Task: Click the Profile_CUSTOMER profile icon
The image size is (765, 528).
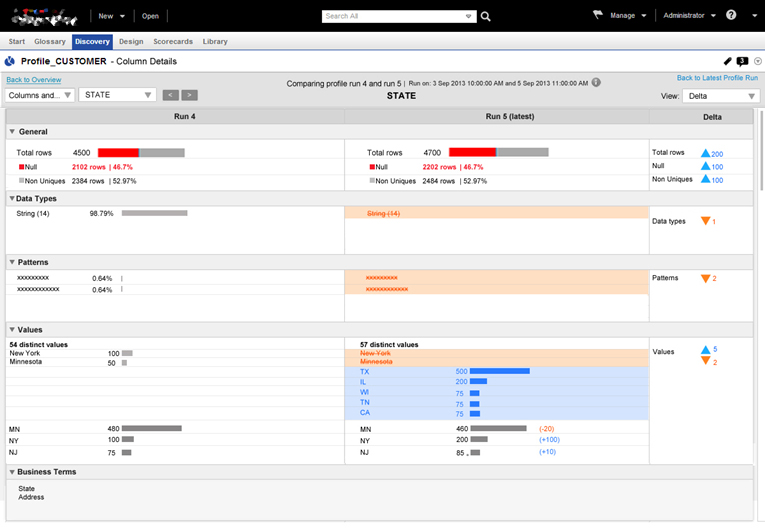Action: (x=10, y=61)
